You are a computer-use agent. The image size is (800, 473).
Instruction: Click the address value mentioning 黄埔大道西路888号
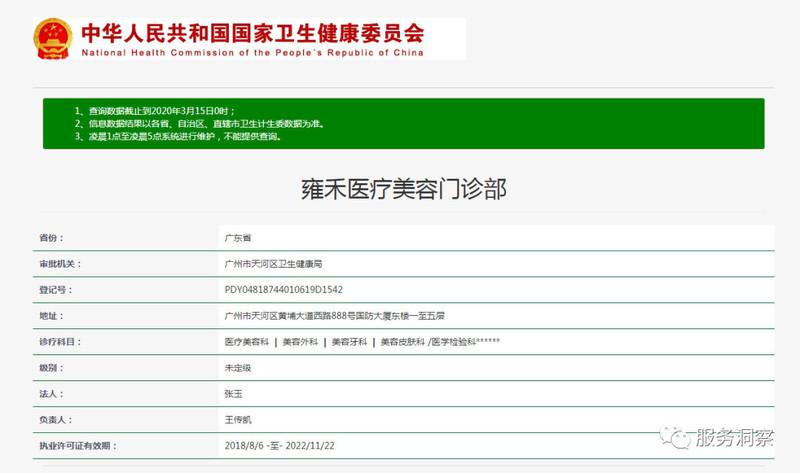pos(334,316)
